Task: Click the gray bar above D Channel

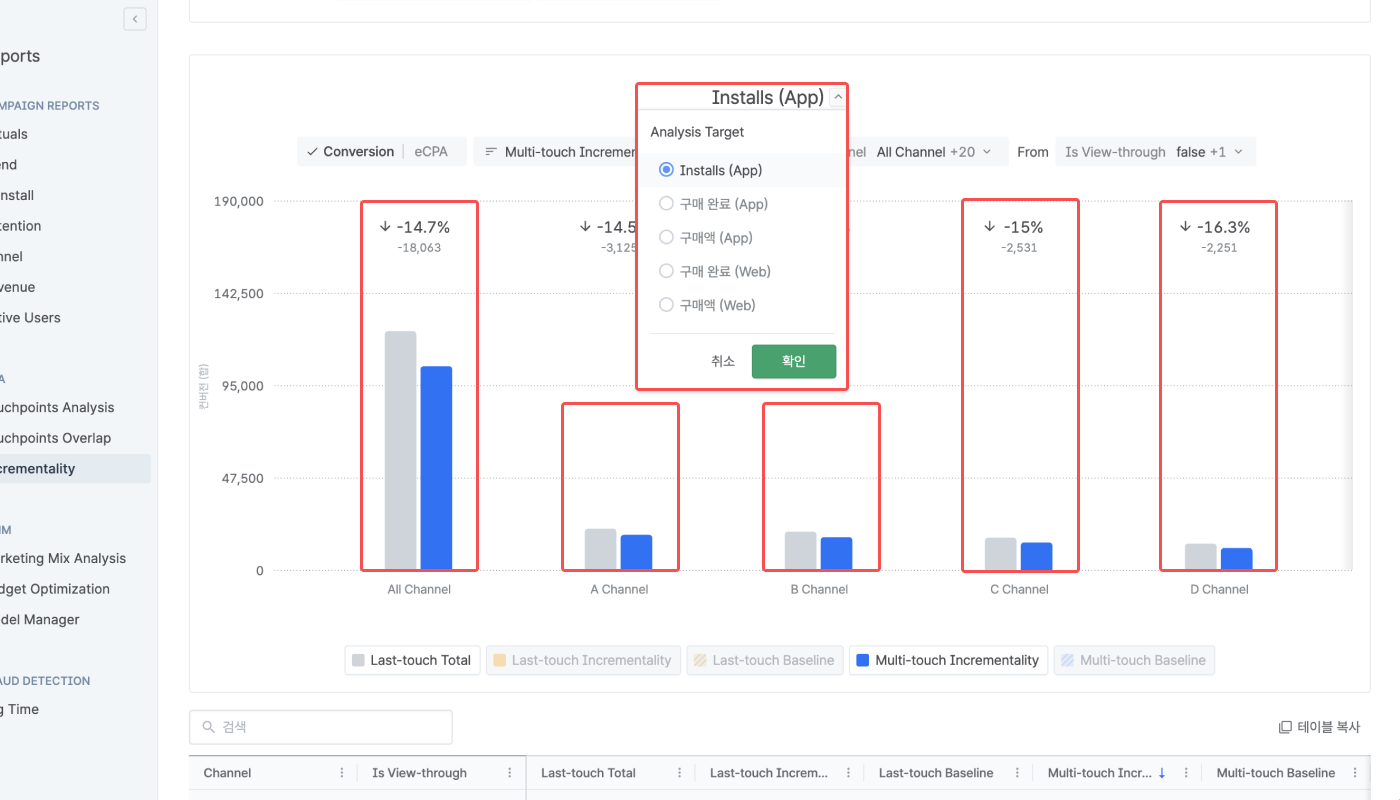Action: coord(1201,557)
